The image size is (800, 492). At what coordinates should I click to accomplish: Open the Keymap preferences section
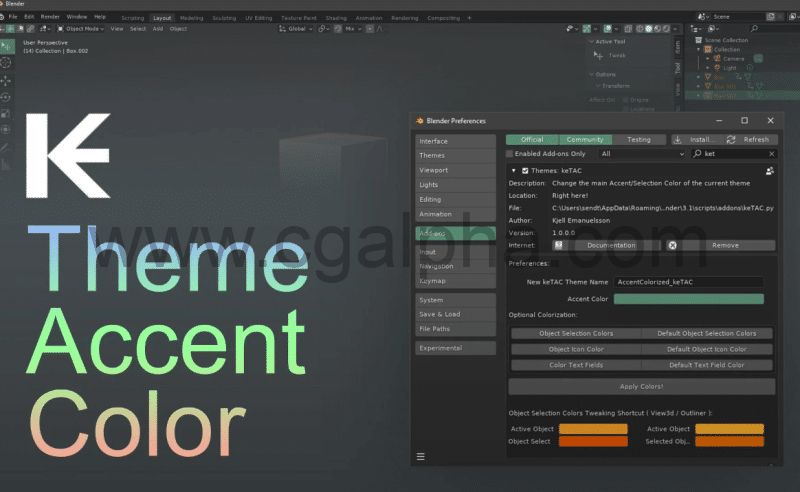pyautogui.click(x=455, y=281)
